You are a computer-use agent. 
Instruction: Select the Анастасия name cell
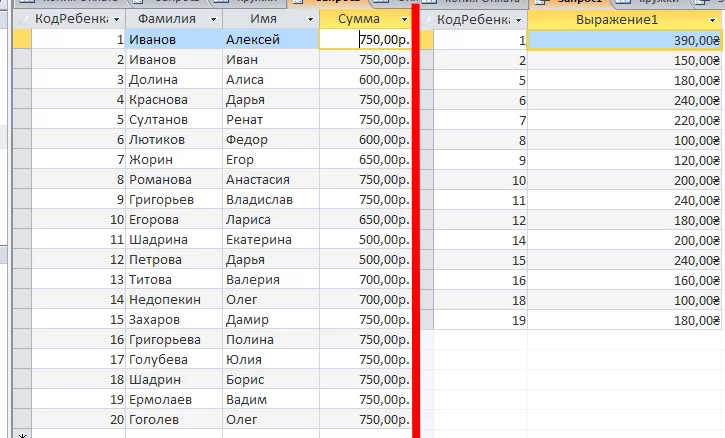[x=270, y=180]
